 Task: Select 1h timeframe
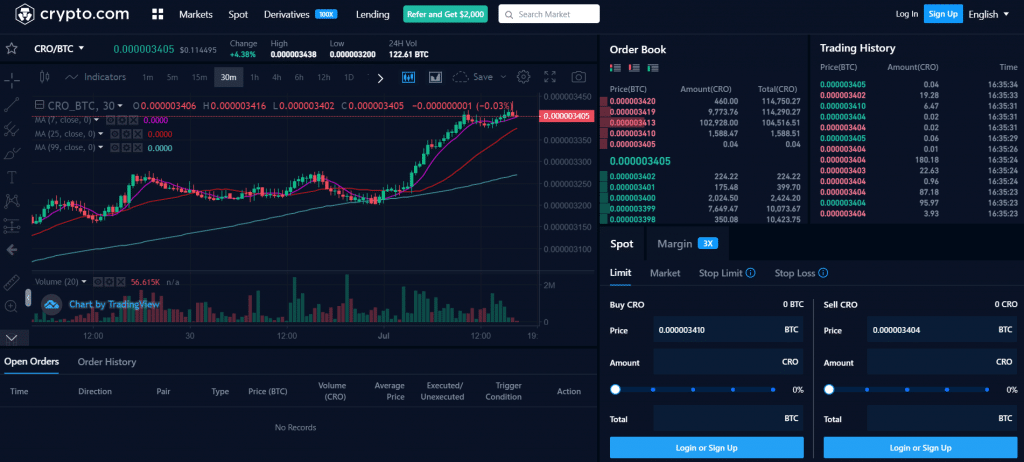255,77
